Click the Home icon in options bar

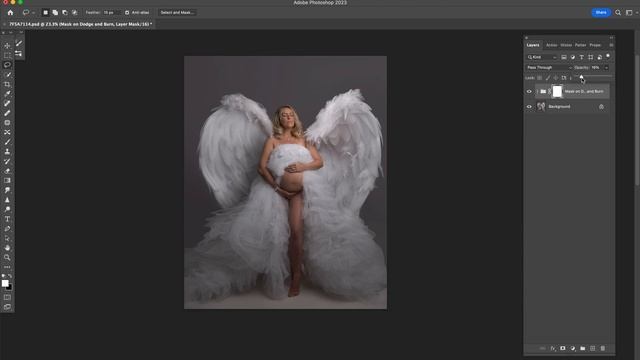[x=10, y=13]
